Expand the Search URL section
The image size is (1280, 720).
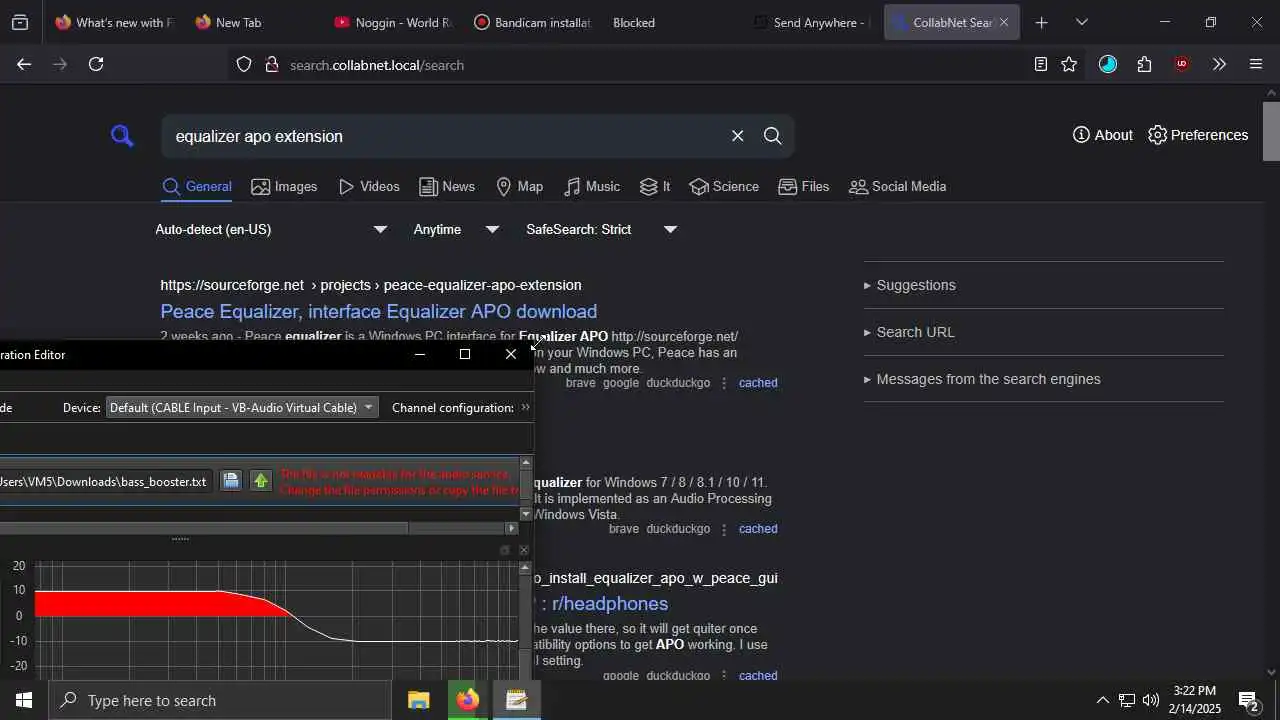click(910, 332)
